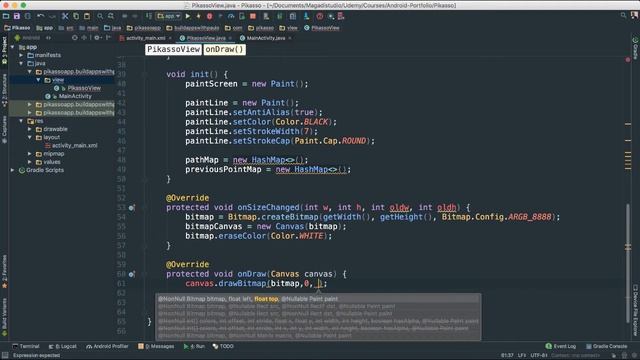Stop the app with red square icon
640x360 pixels.
[253, 16]
